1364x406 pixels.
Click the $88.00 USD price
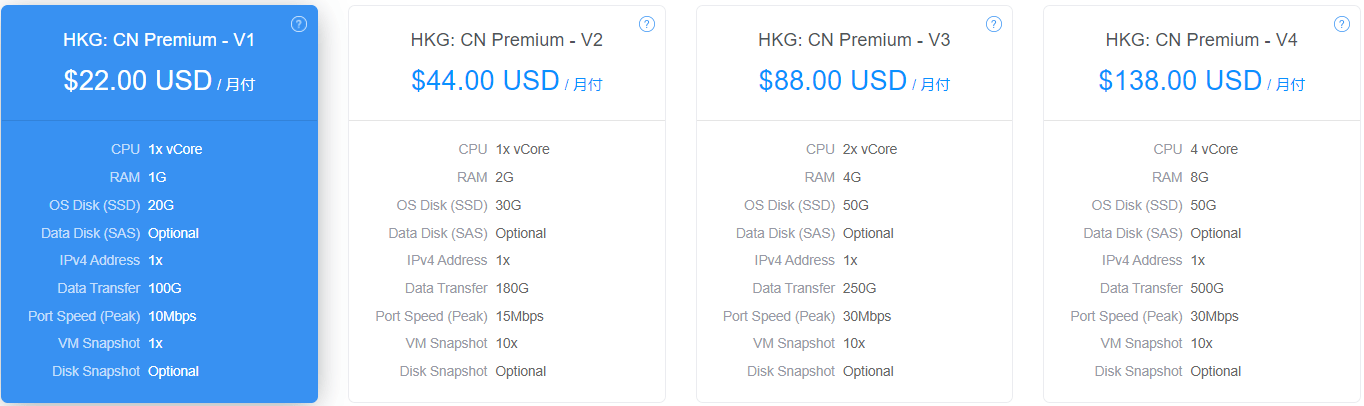pyautogui.click(x=833, y=81)
